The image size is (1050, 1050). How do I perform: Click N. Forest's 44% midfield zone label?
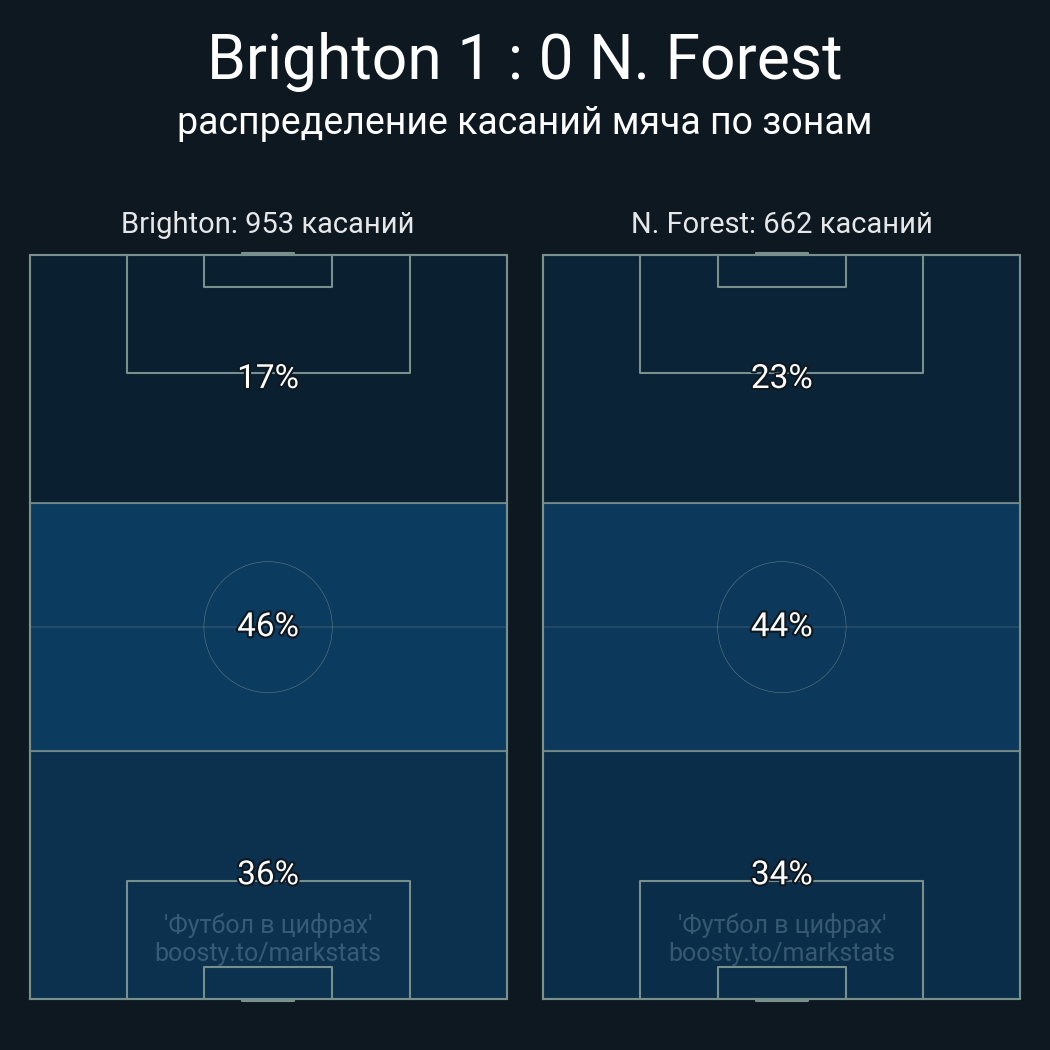click(x=781, y=625)
